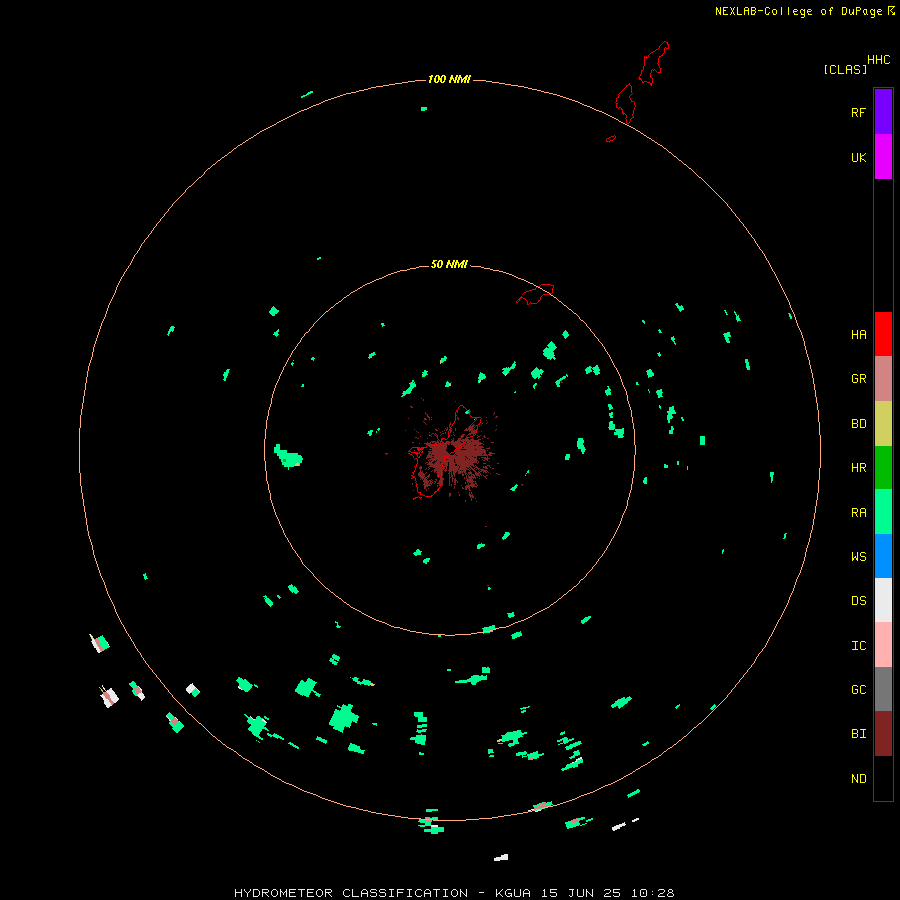Image resolution: width=900 pixels, height=900 pixels.
Task: Click the RA legend label
Action: [858, 513]
